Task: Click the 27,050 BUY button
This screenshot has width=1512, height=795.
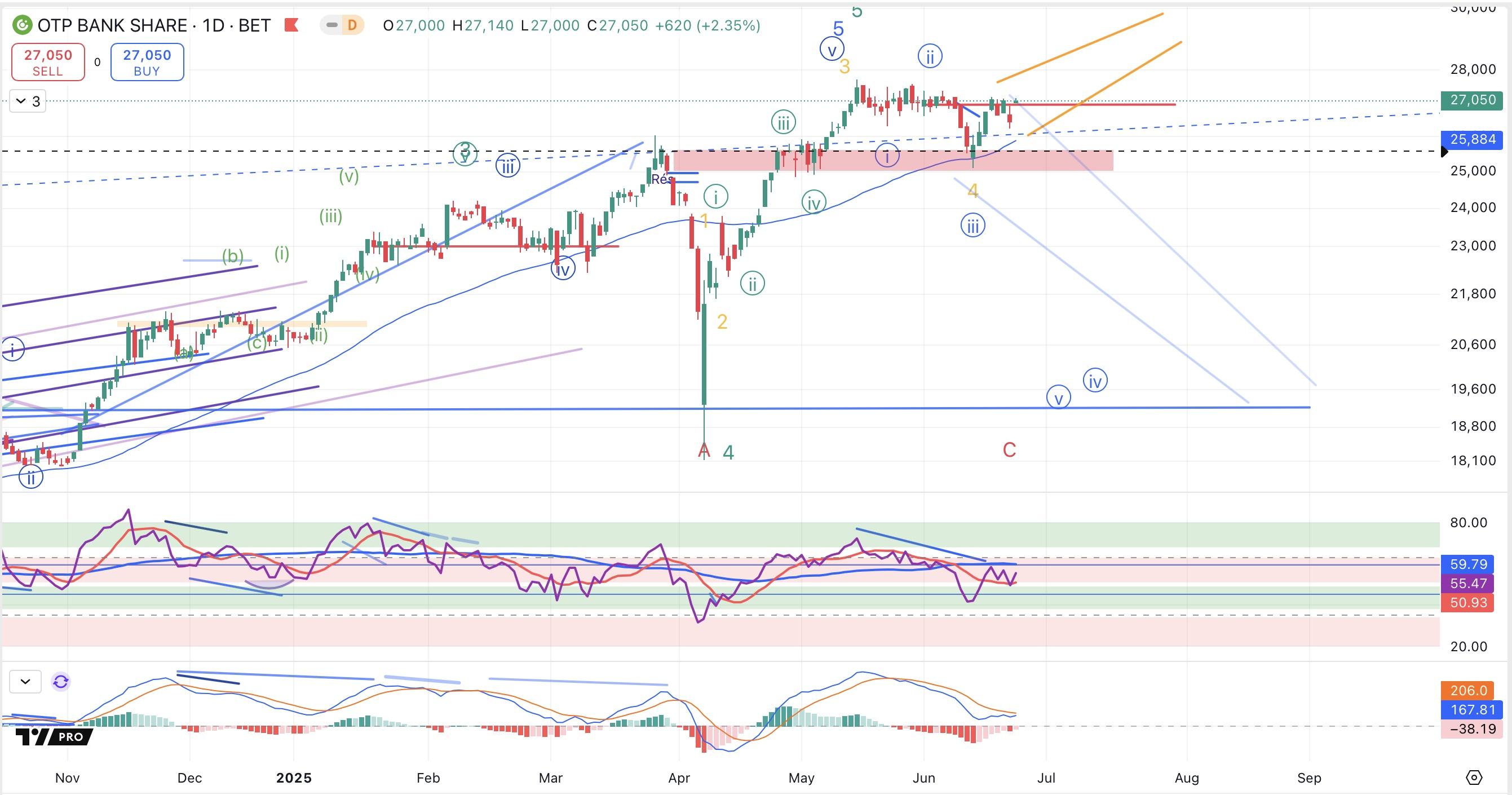Action: 147,62
